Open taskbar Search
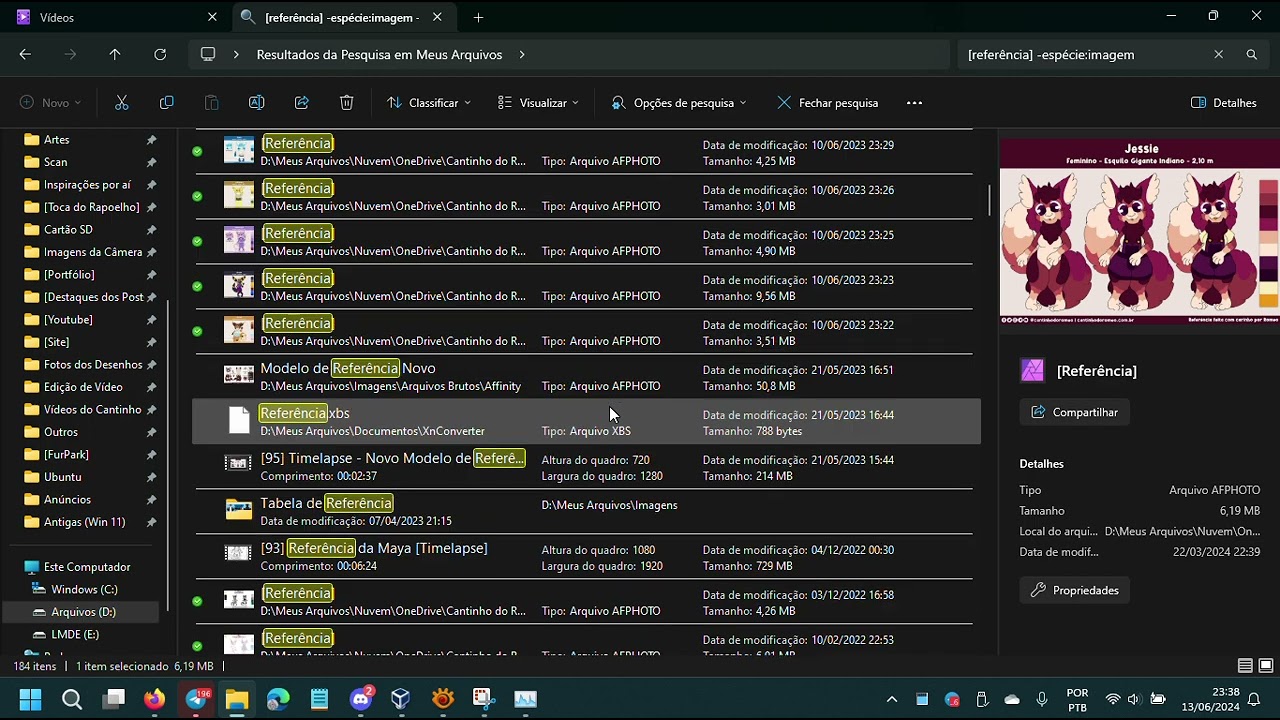 (72, 699)
